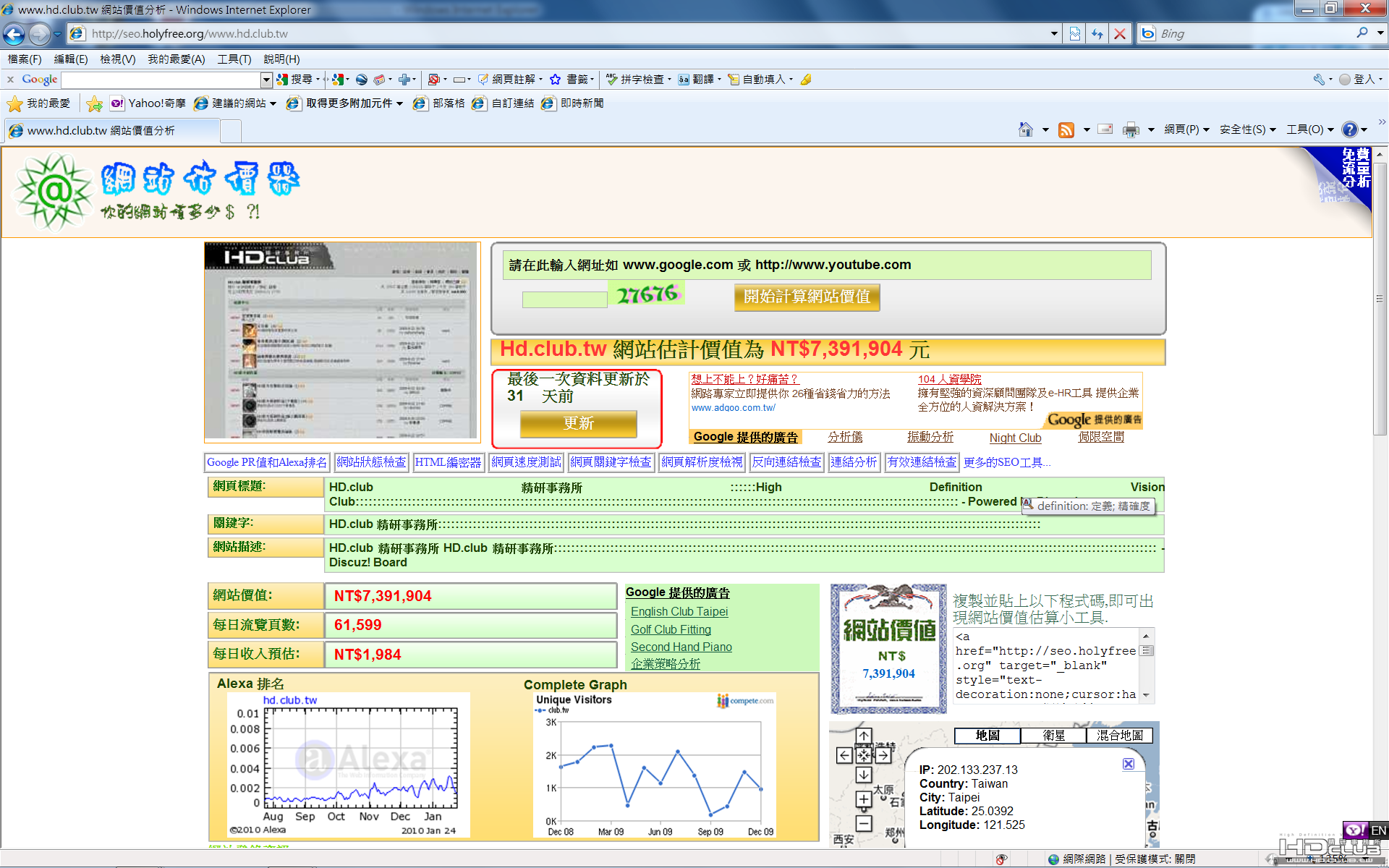This screenshot has height=868, width=1389.
Task: Select the 地圖 map view
Action: coord(987,736)
